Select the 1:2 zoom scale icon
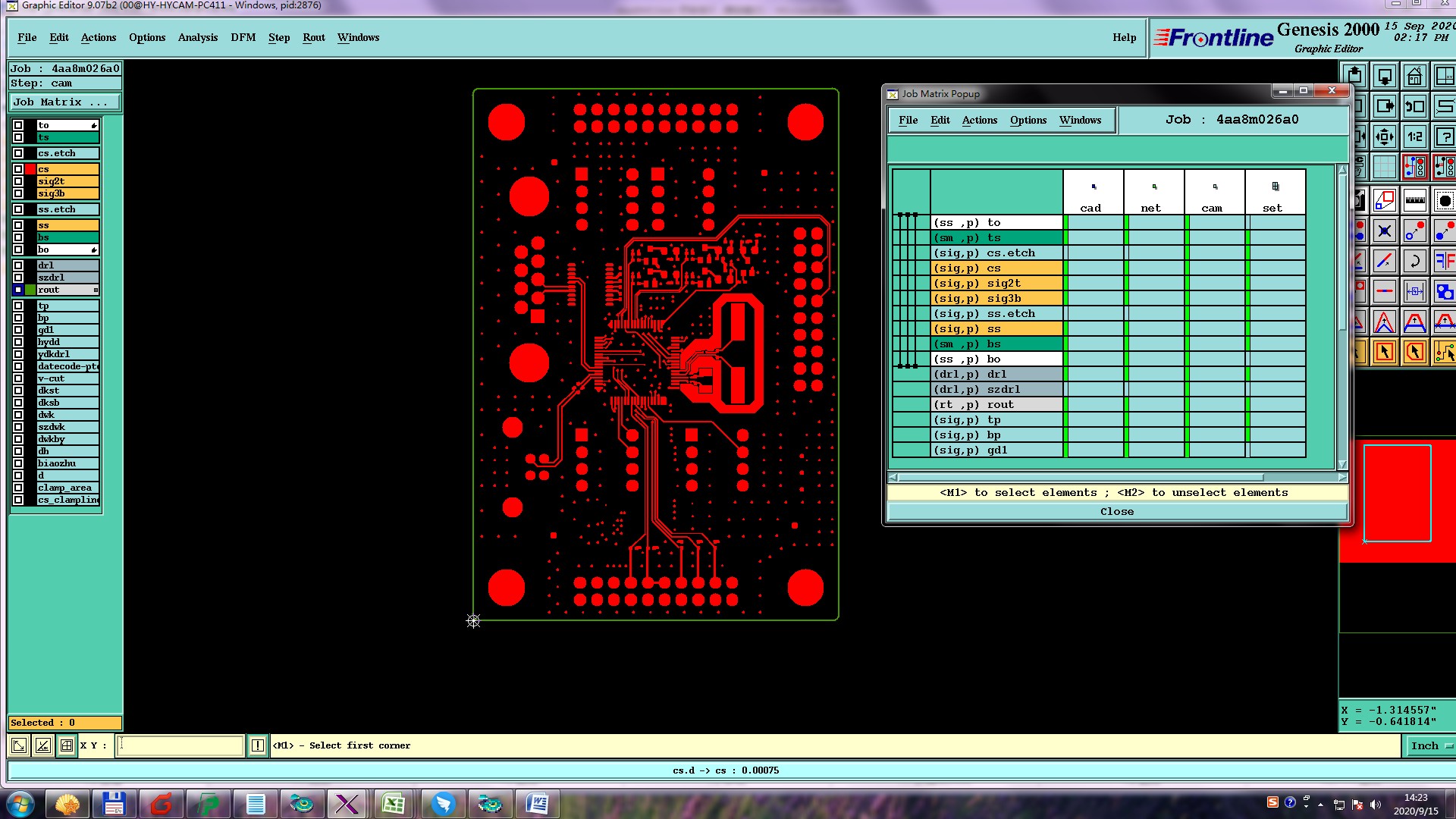Viewport: 1456px width, 819px height. click(1414, 137)
